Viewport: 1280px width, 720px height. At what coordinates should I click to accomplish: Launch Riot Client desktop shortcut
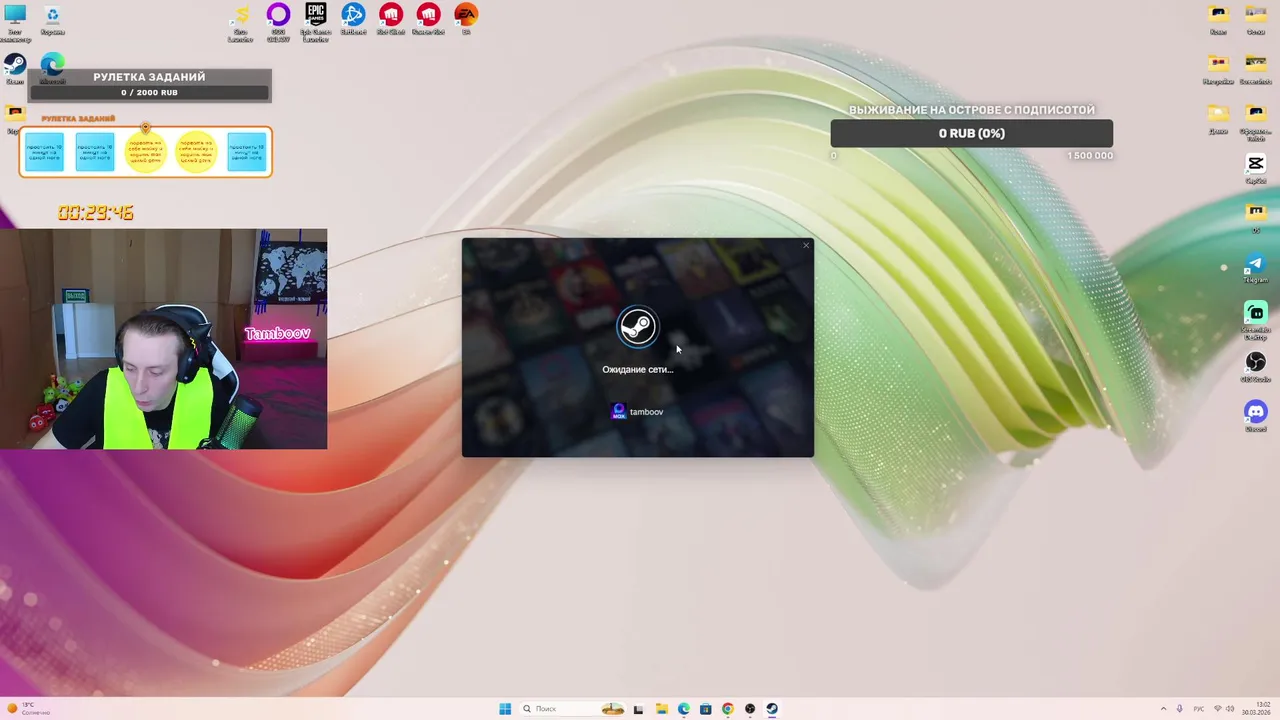coord(391,18)
